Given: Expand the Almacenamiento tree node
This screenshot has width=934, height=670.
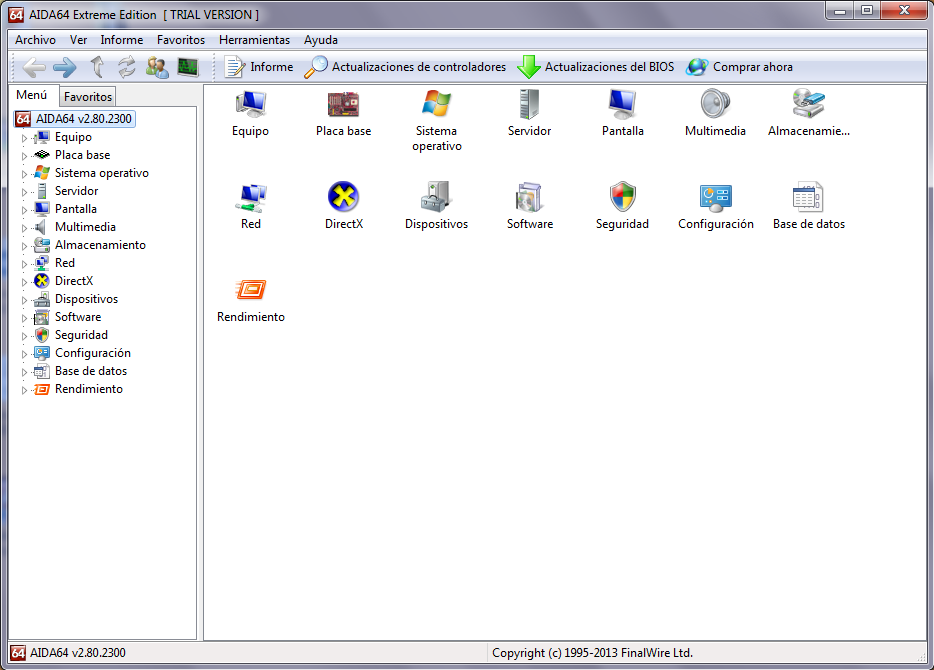Looking at the screenshot, I should (24, 246).
